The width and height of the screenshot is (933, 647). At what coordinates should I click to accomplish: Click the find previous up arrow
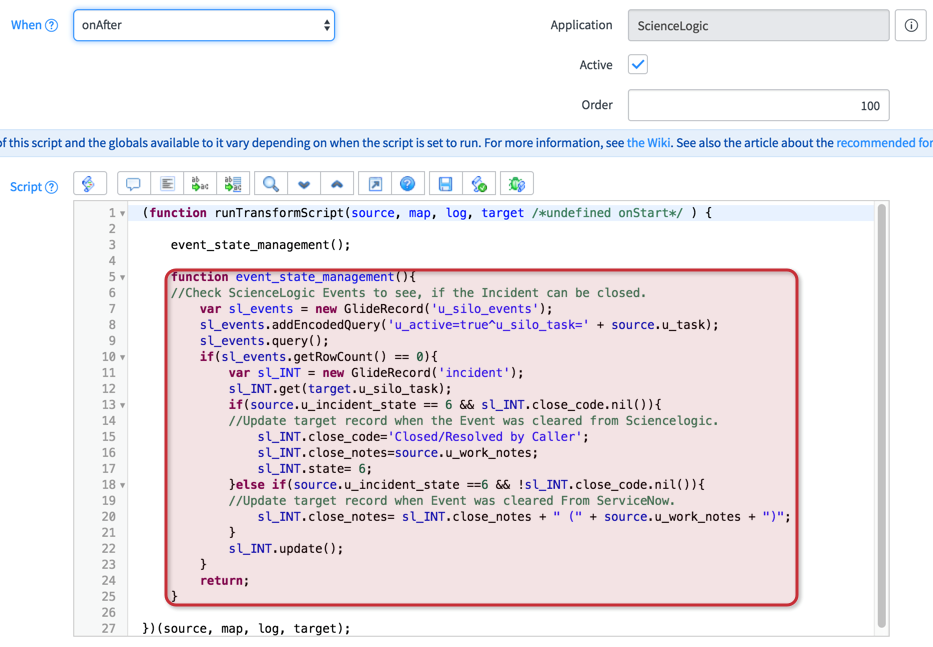pyautogui.click(x=337, y=184)
